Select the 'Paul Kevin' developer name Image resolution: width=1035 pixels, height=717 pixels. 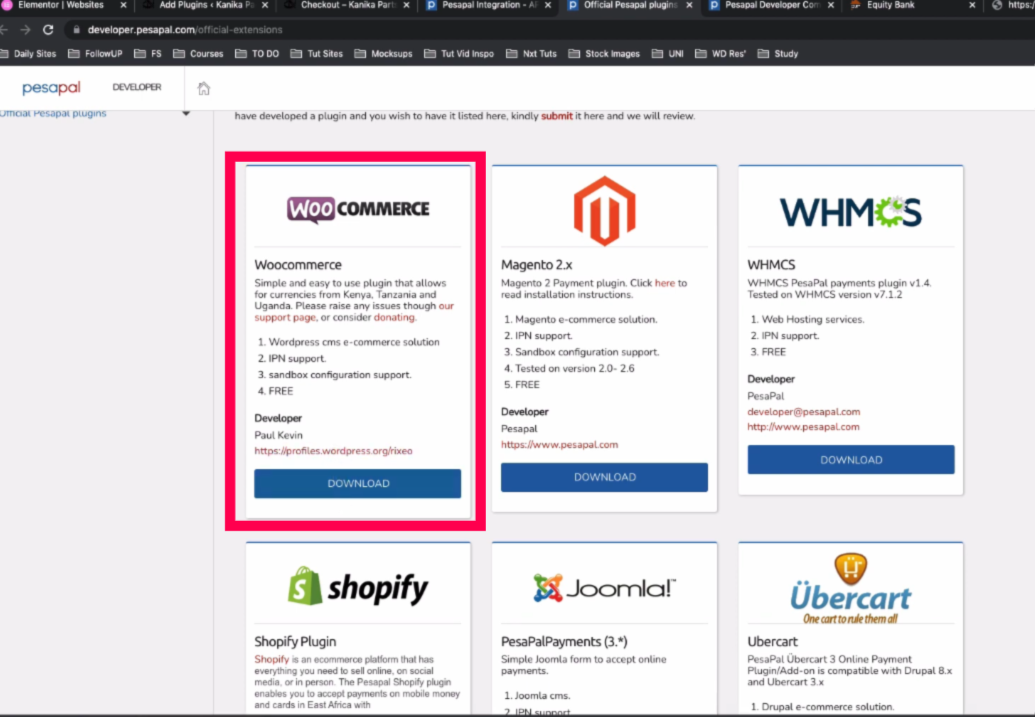[279, 436]
